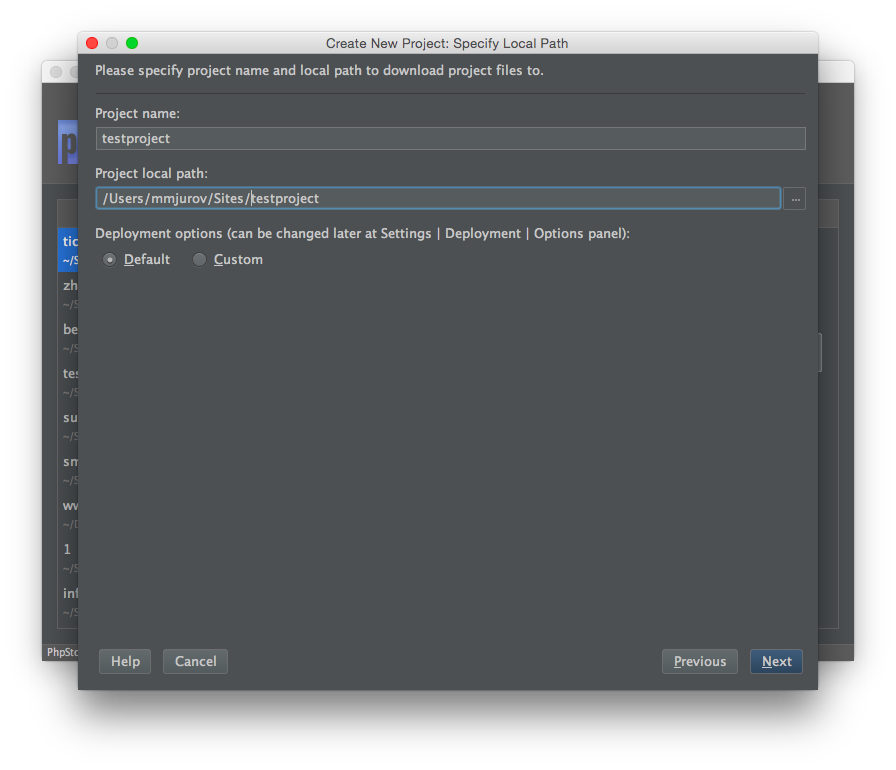Select highlighted recent project starting with 'tic'
Screen dimensions: 896x770
tap(69, 250)
